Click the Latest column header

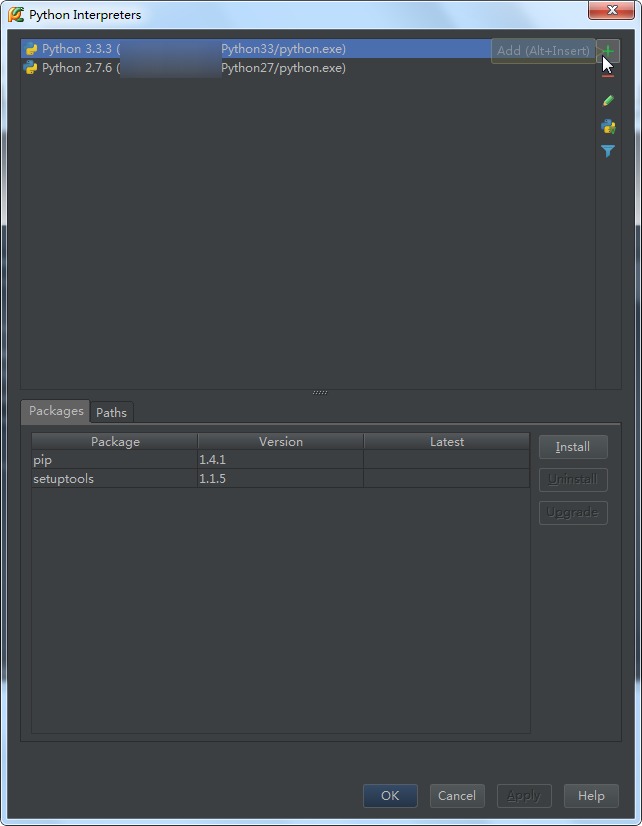[447, 441]
